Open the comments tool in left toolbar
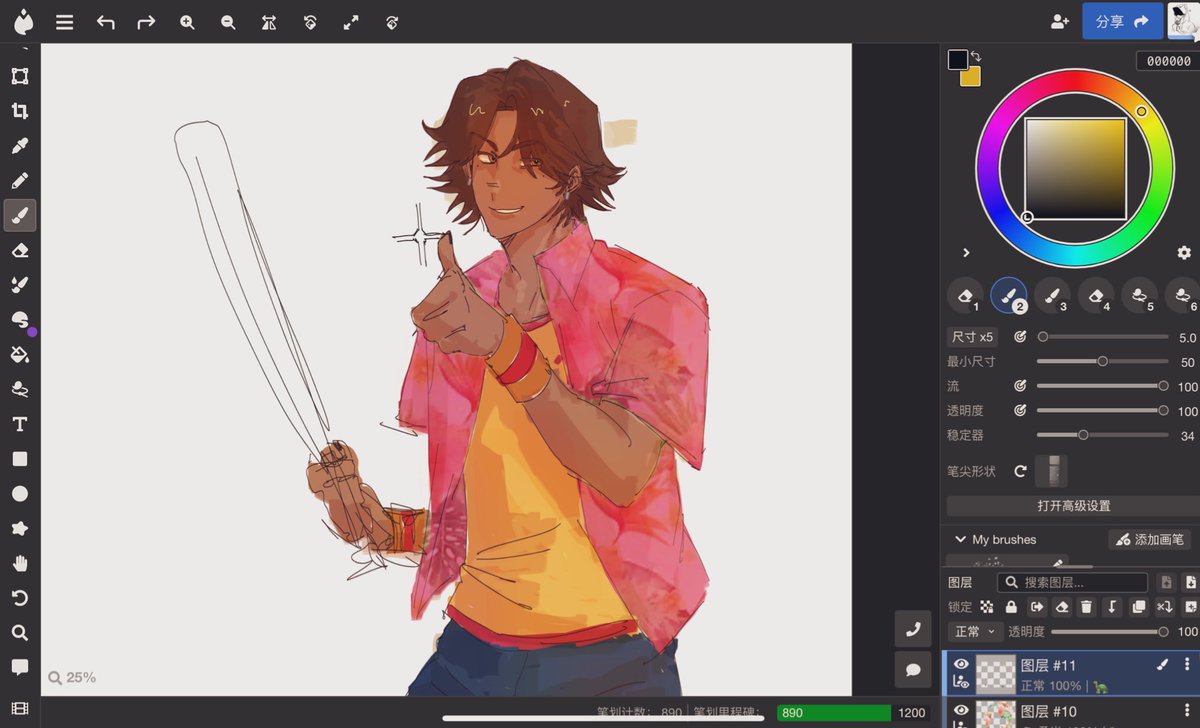This screenshot has height=728, width=1200. (x=19, y=667)
